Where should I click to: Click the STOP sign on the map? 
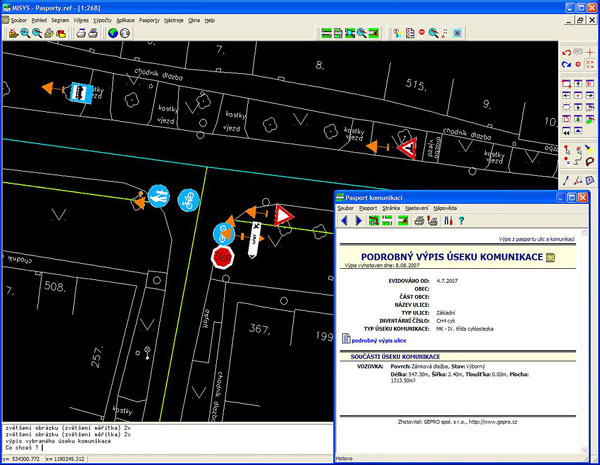[x=222, y=257]
